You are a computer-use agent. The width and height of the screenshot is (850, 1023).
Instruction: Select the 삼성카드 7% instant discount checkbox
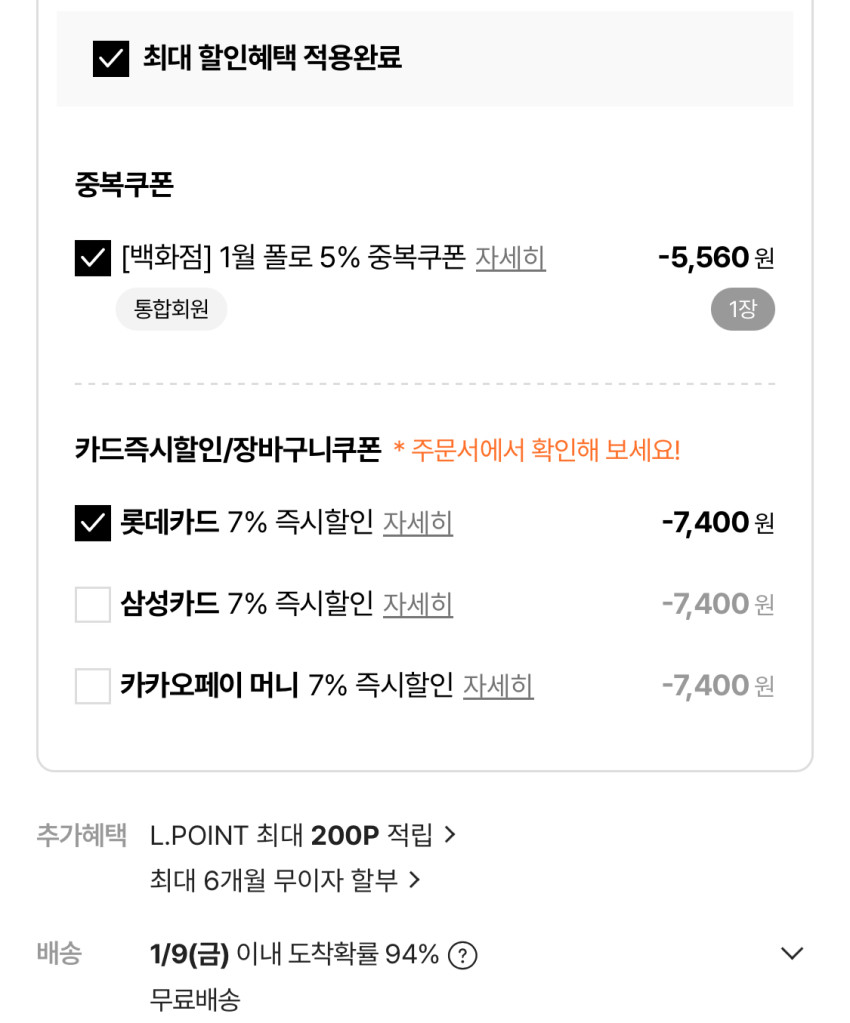pyautogui.click(x=93, y=604)
